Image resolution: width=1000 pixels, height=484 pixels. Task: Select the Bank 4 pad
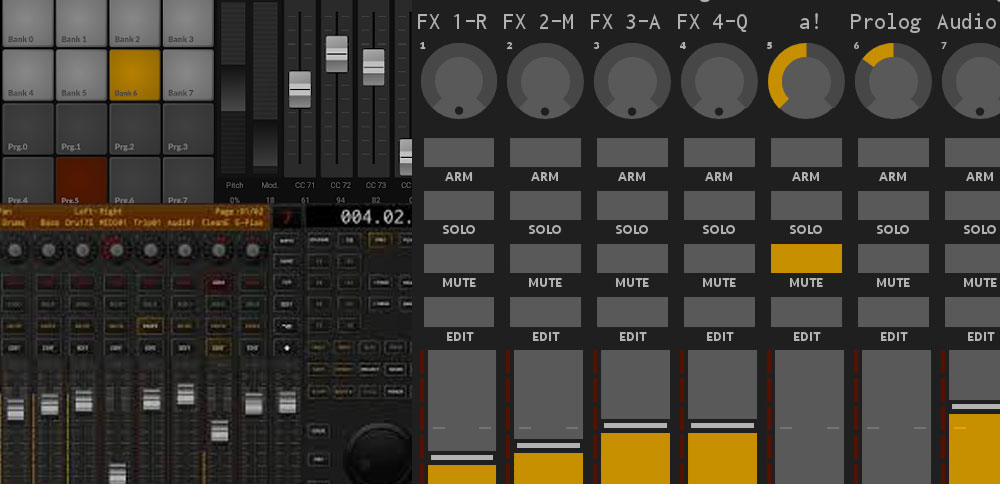tap(27, 75)
